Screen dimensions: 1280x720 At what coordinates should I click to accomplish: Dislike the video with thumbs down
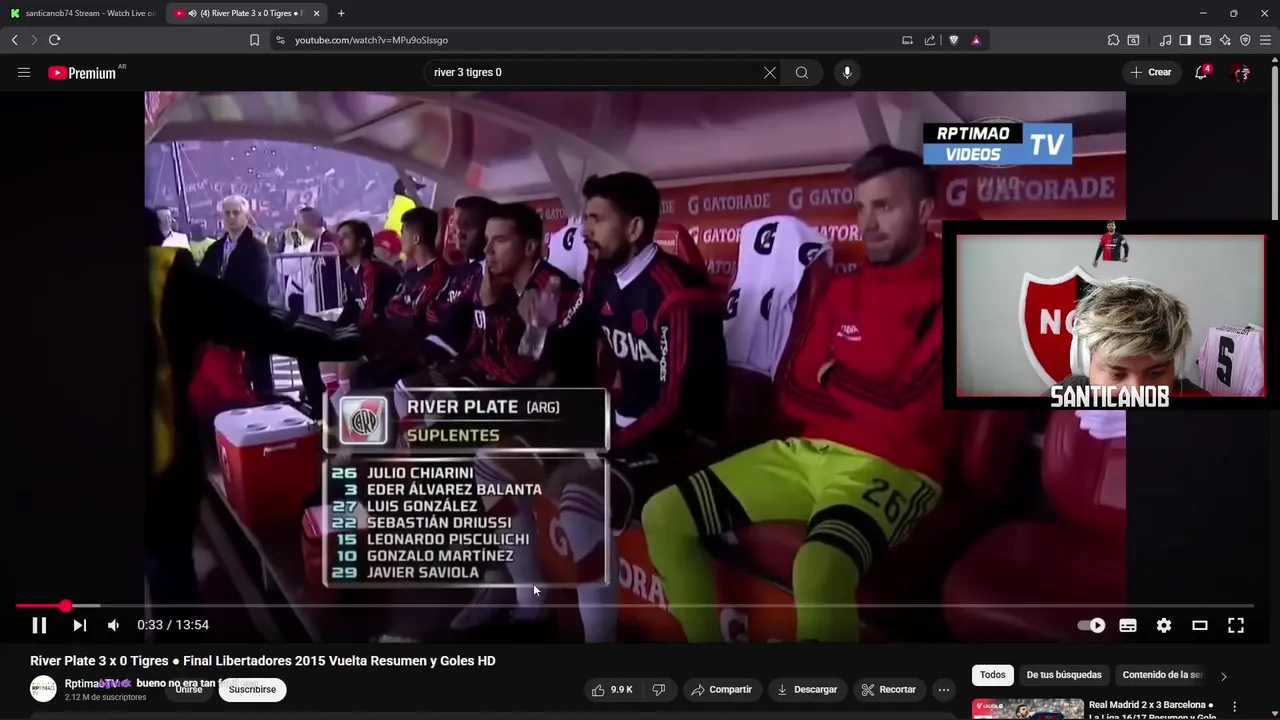(658, 689)
